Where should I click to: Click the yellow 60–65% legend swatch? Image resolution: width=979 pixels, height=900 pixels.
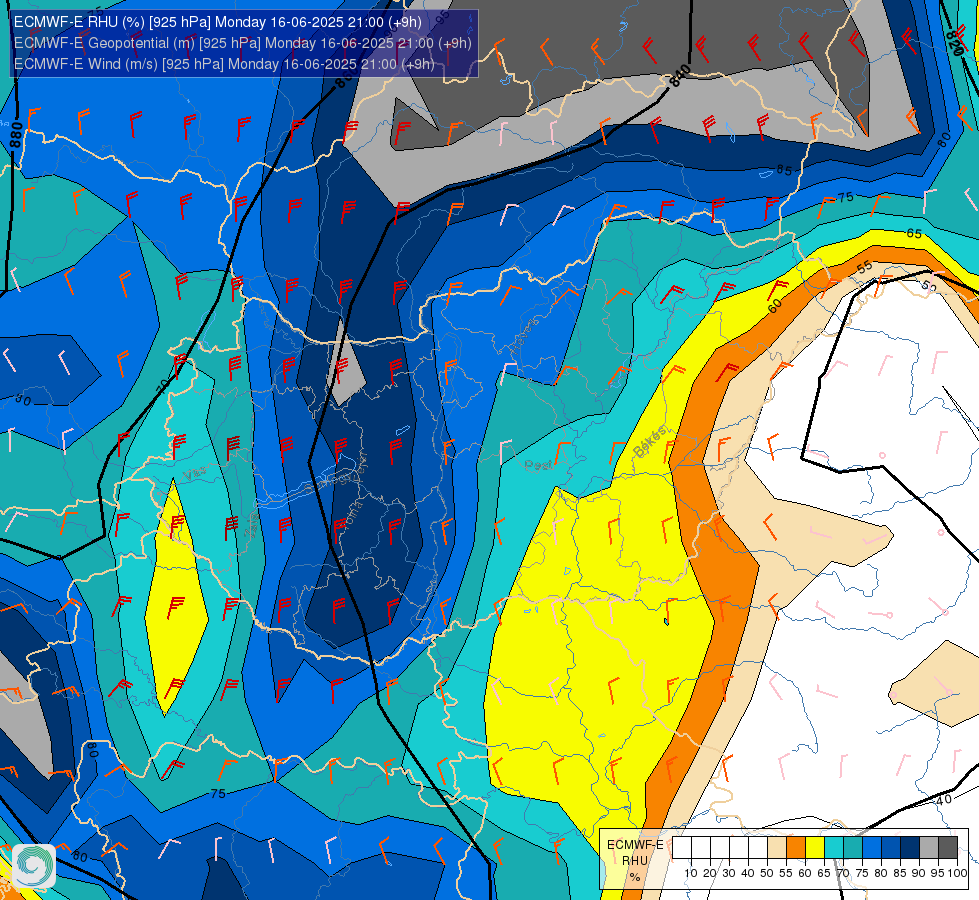coord(815,848)
